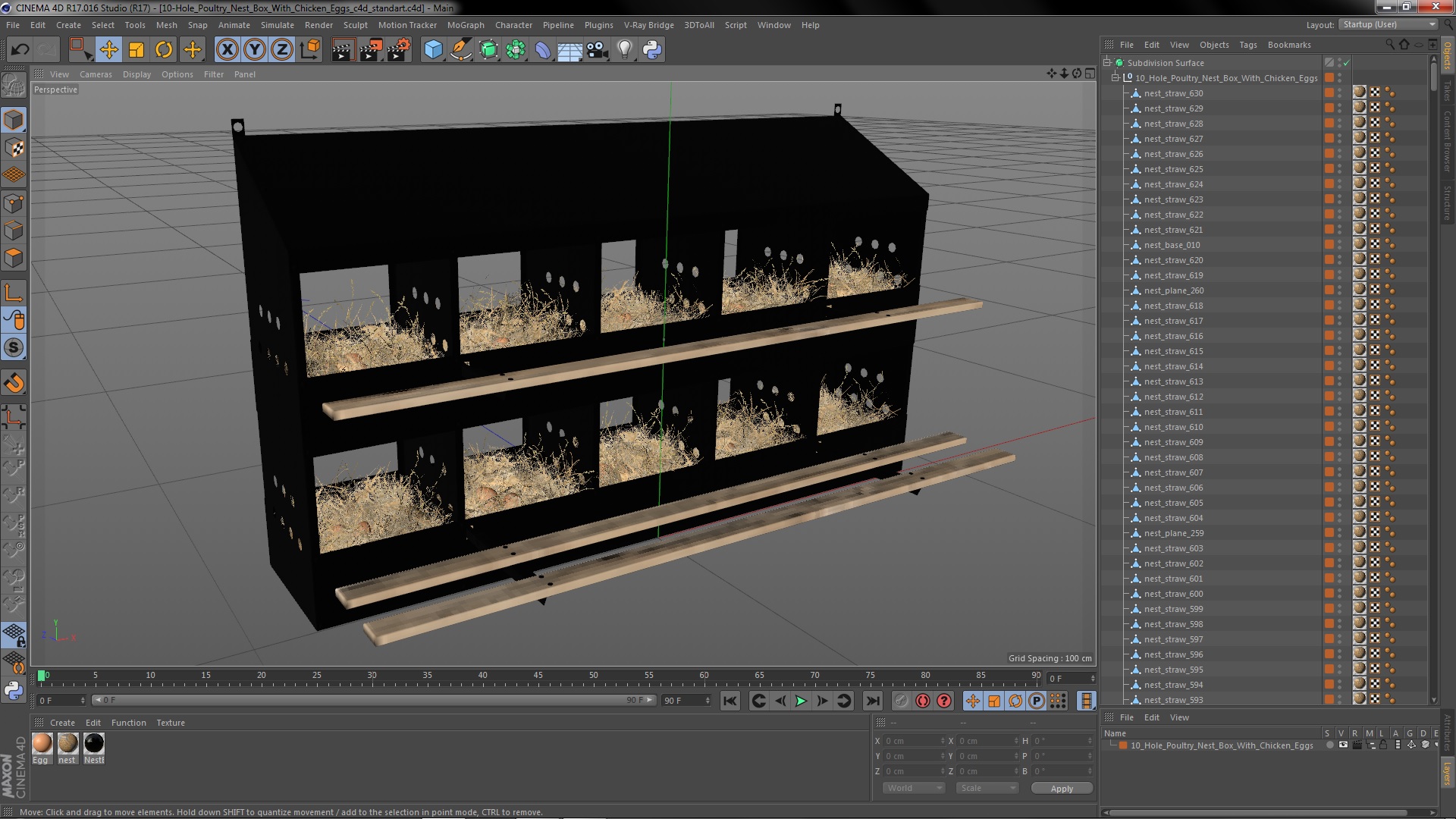Add a Light object
The width and height of the screenshot is (1456, 819).
[624, 50]
